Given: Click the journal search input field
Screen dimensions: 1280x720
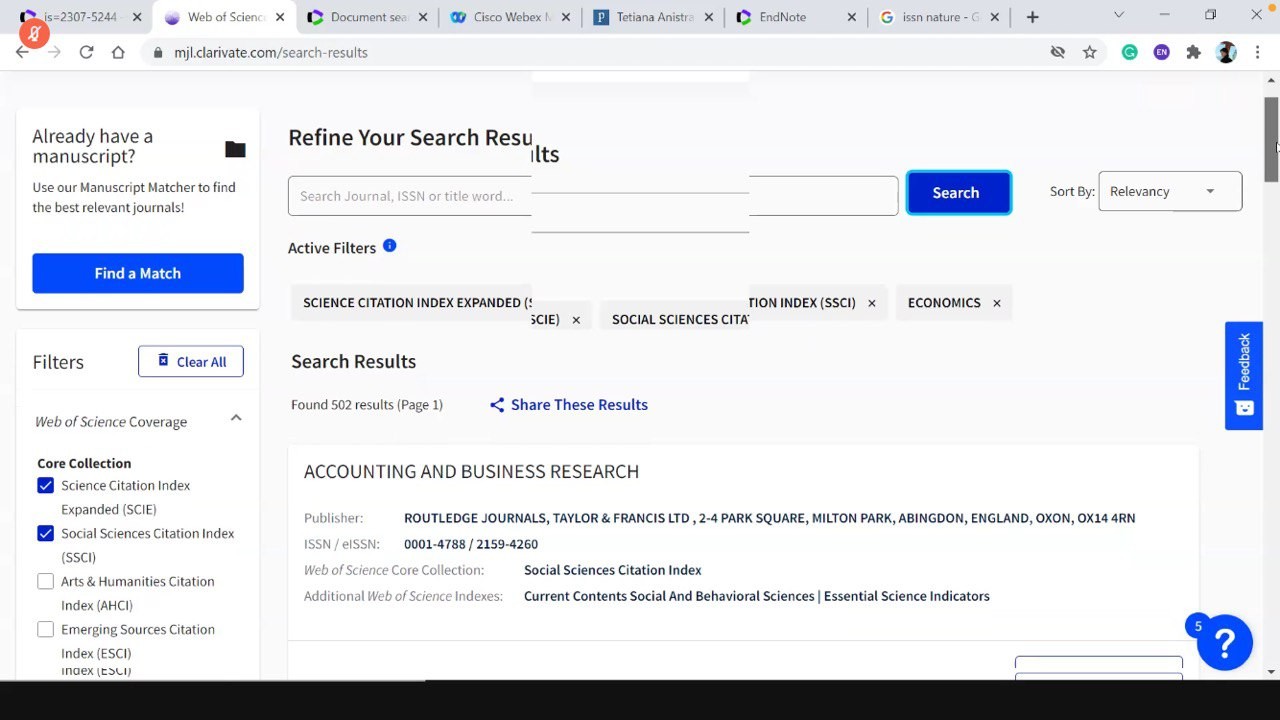Looking at the screenshot, I should pyautogui.click(x=593, y=196).
